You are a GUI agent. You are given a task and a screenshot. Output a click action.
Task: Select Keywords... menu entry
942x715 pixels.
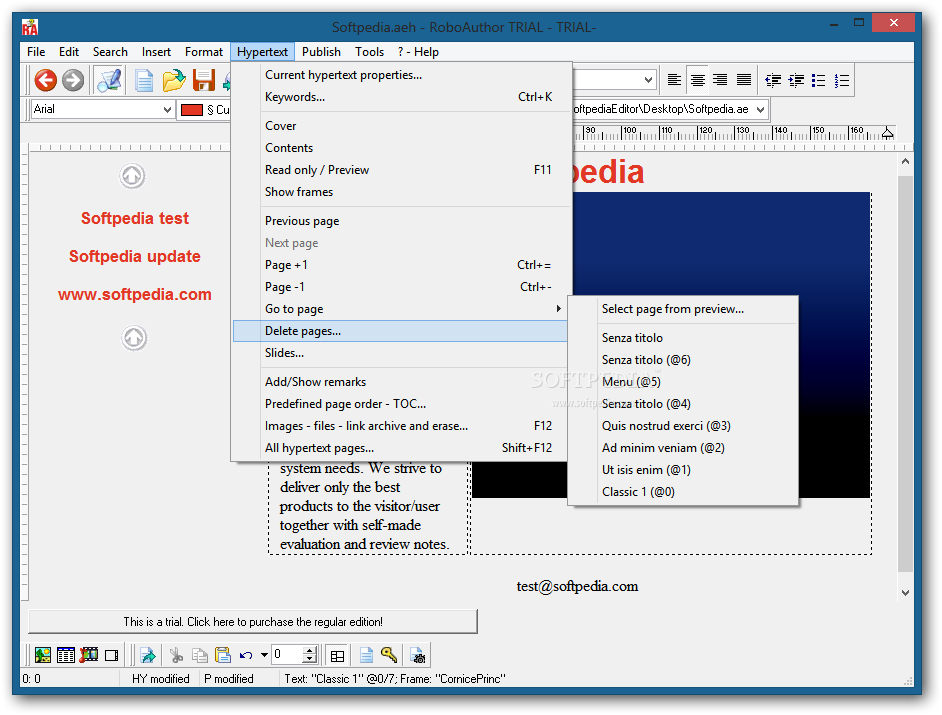click(400, 97)
